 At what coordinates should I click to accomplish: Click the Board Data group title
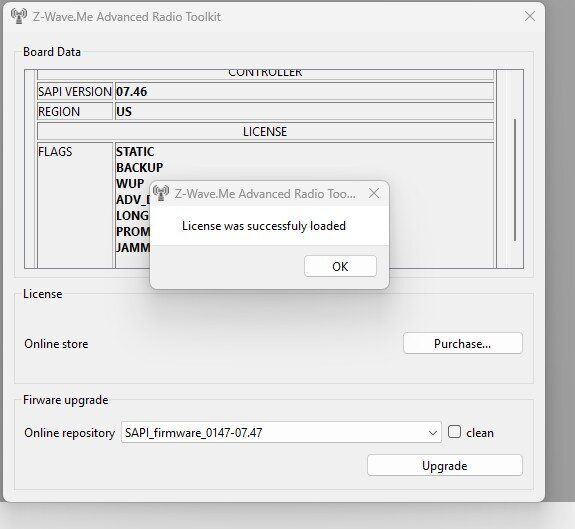pyautogui.click(x=52, y=52)
